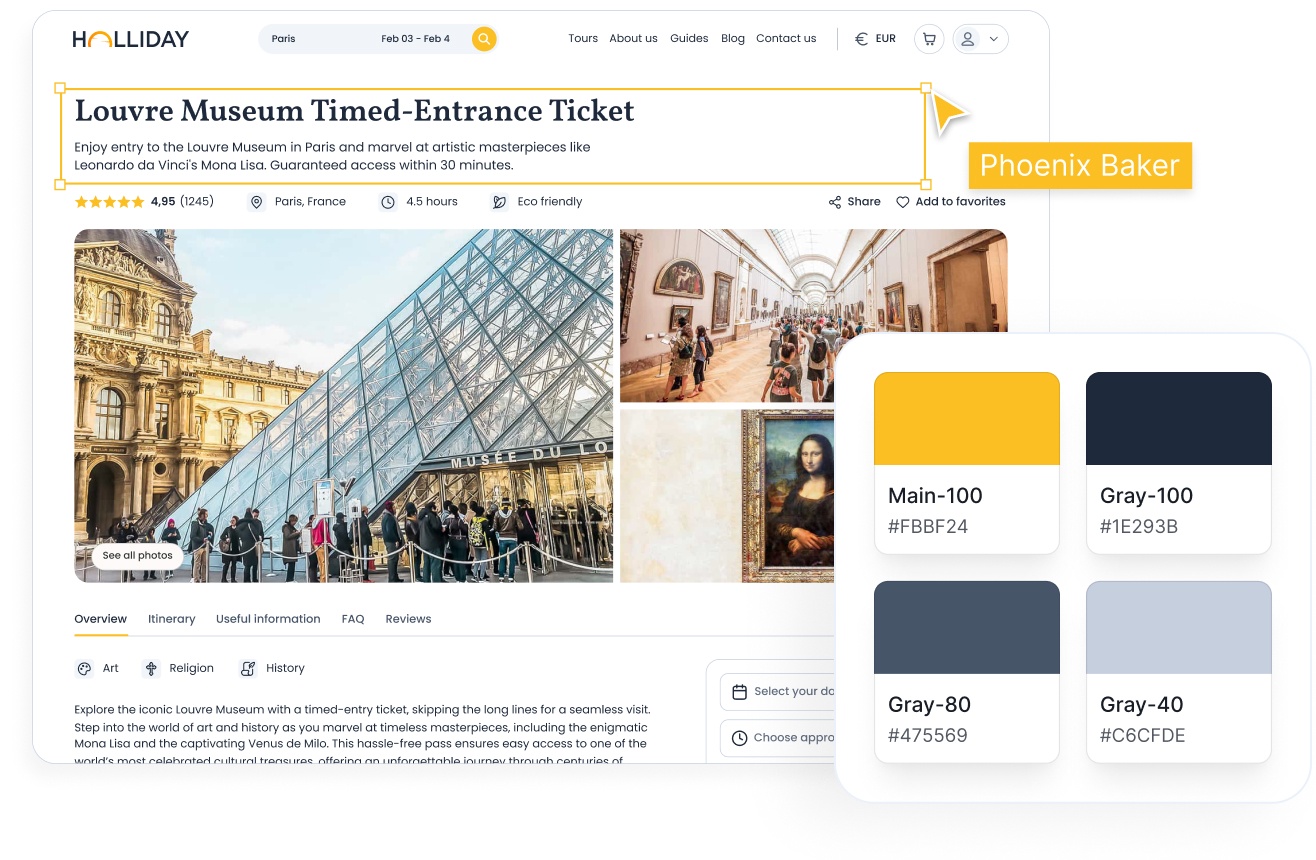Select the Art category icon
Screen dimensions: 1316x860
(84, 669)
